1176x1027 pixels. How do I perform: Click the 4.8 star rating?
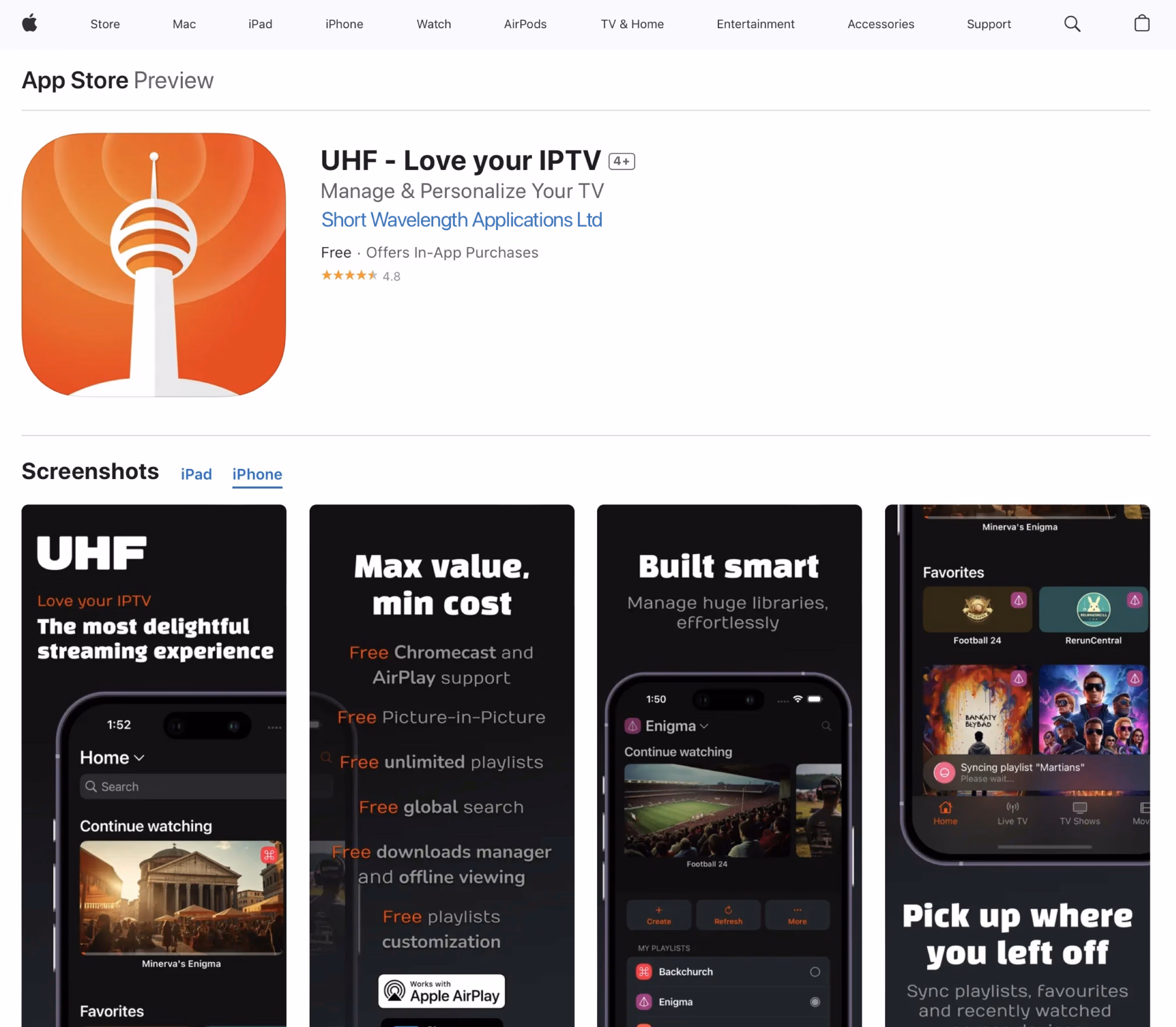tap(360, 276)
